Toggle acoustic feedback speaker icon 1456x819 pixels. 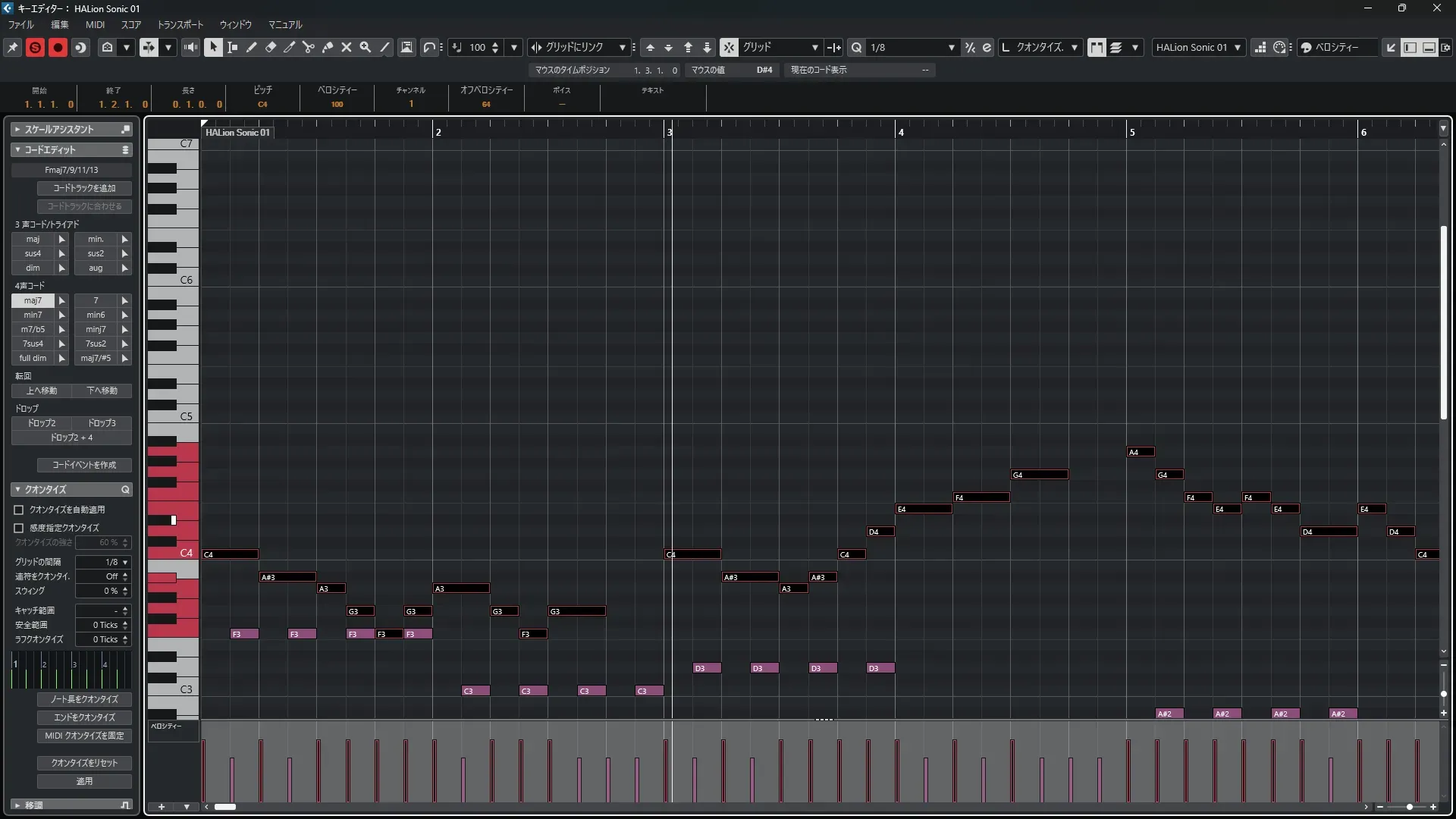coord(190,47)
